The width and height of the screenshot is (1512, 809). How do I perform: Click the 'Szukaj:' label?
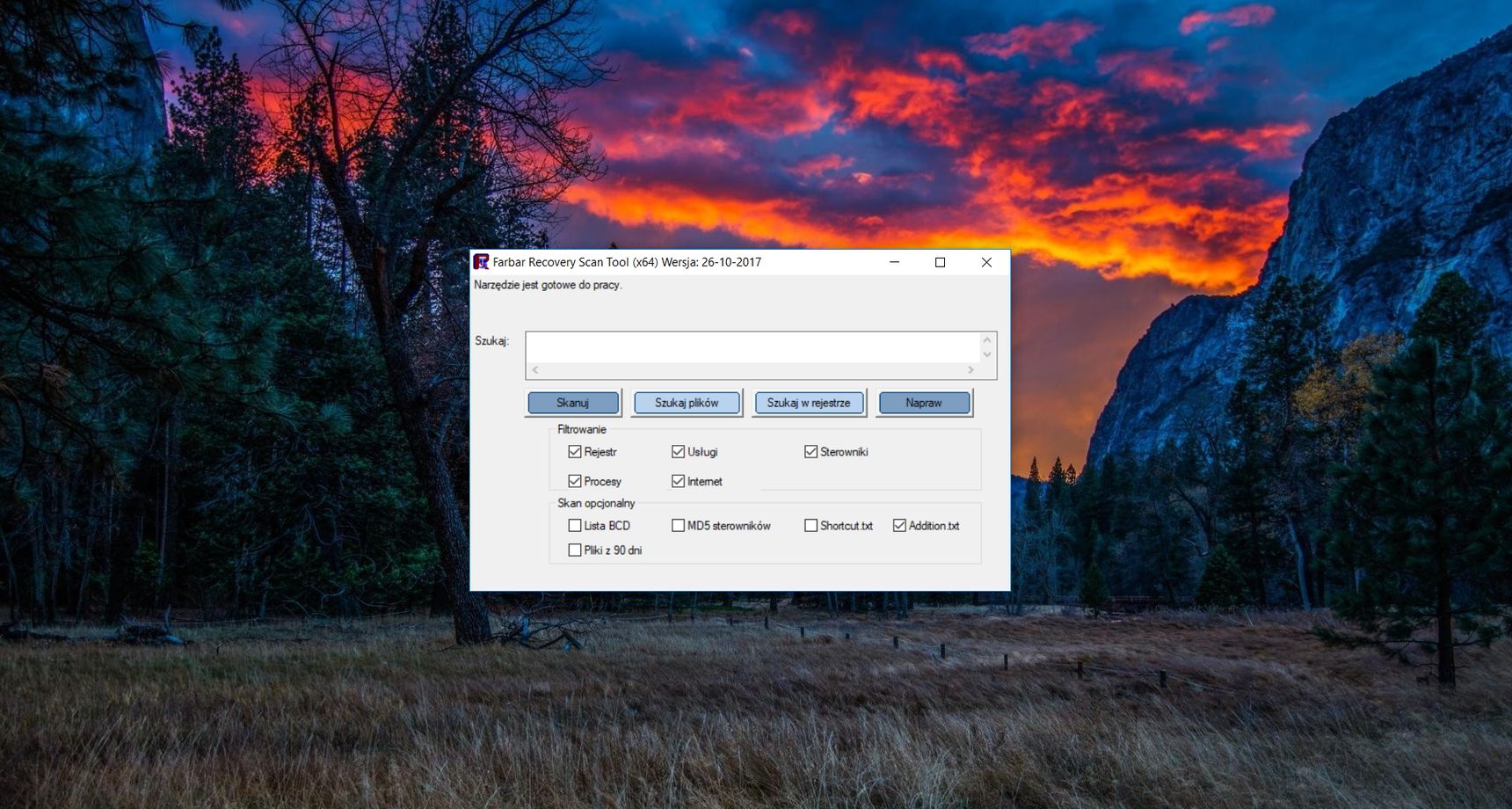tap(492, 341)
